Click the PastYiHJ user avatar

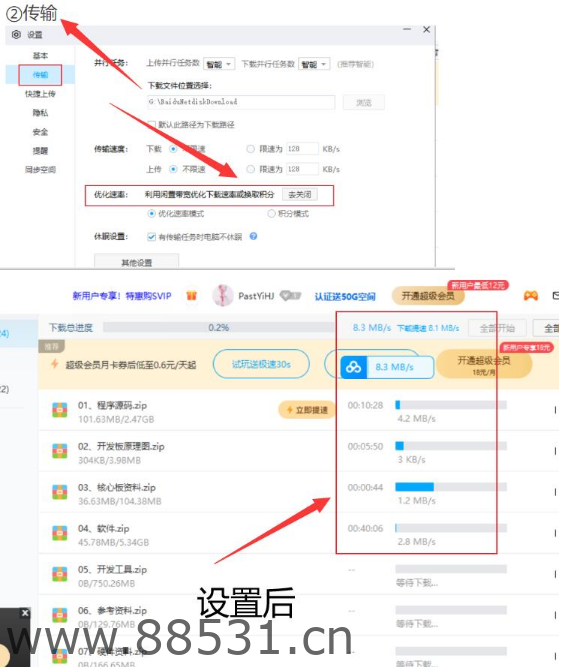pos(223,295)
